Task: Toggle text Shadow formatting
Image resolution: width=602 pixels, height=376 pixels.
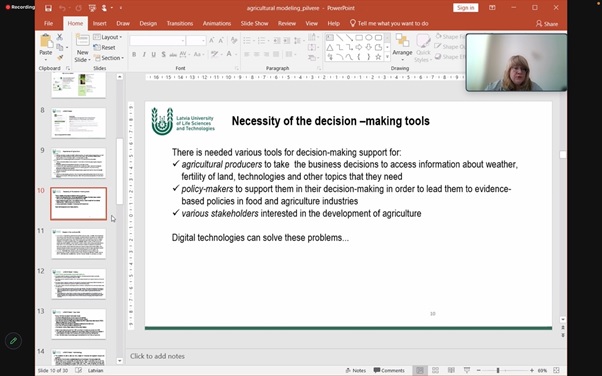Action: point(164,55)
